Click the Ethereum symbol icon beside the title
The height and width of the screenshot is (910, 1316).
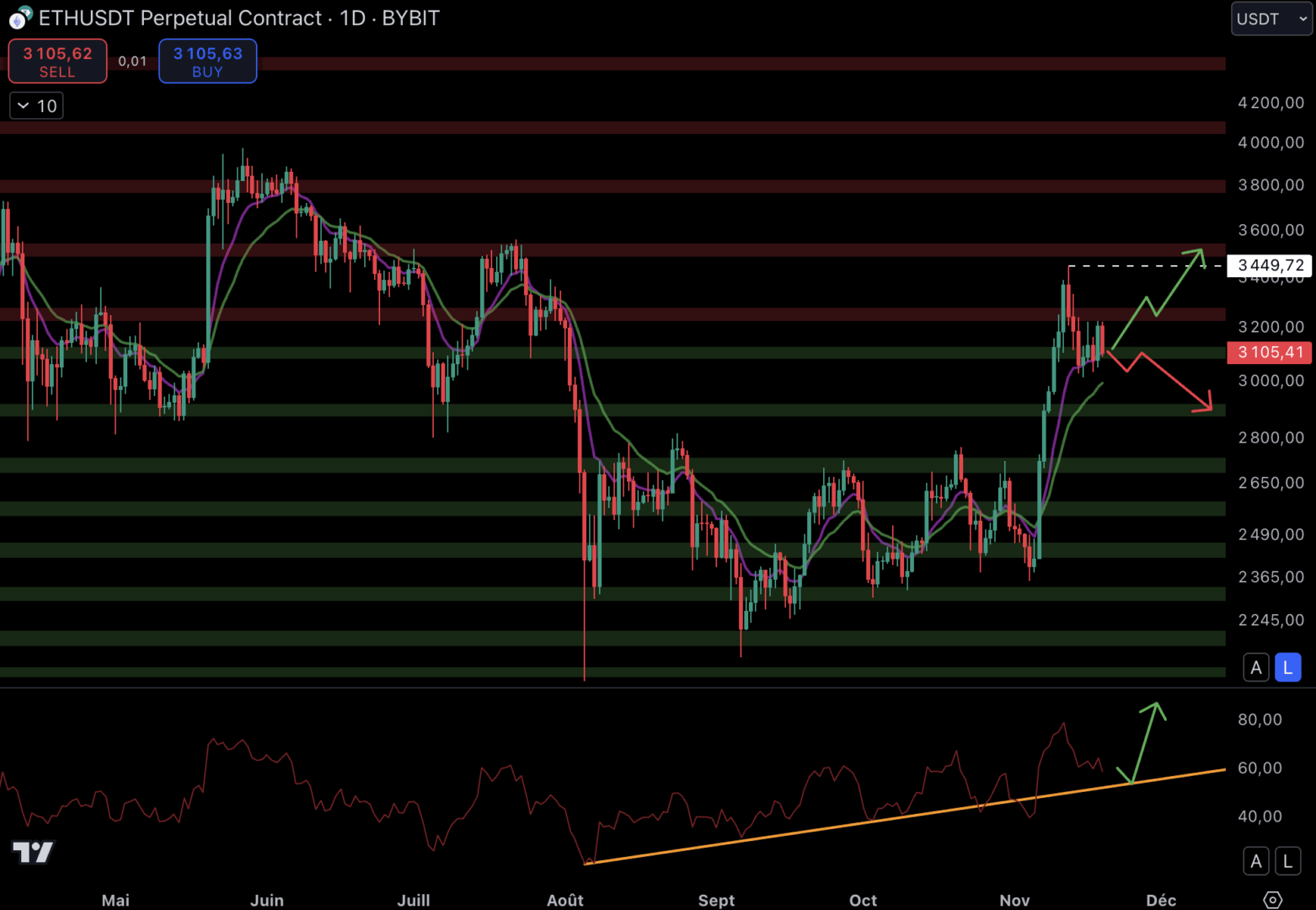tap(19, 18)
